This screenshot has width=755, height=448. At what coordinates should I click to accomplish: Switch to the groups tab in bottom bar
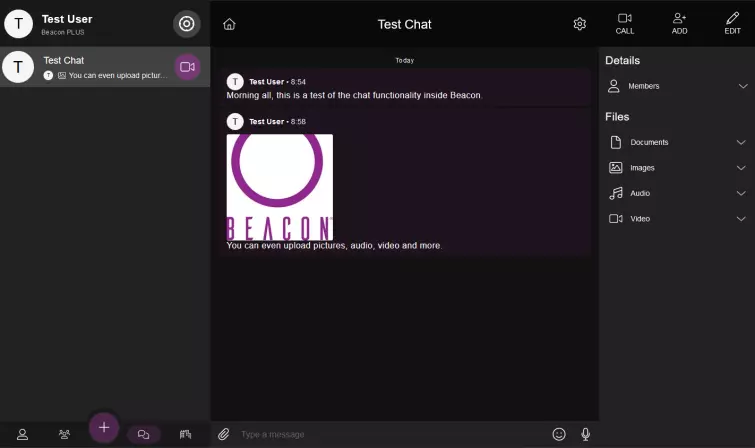[64, 434]
